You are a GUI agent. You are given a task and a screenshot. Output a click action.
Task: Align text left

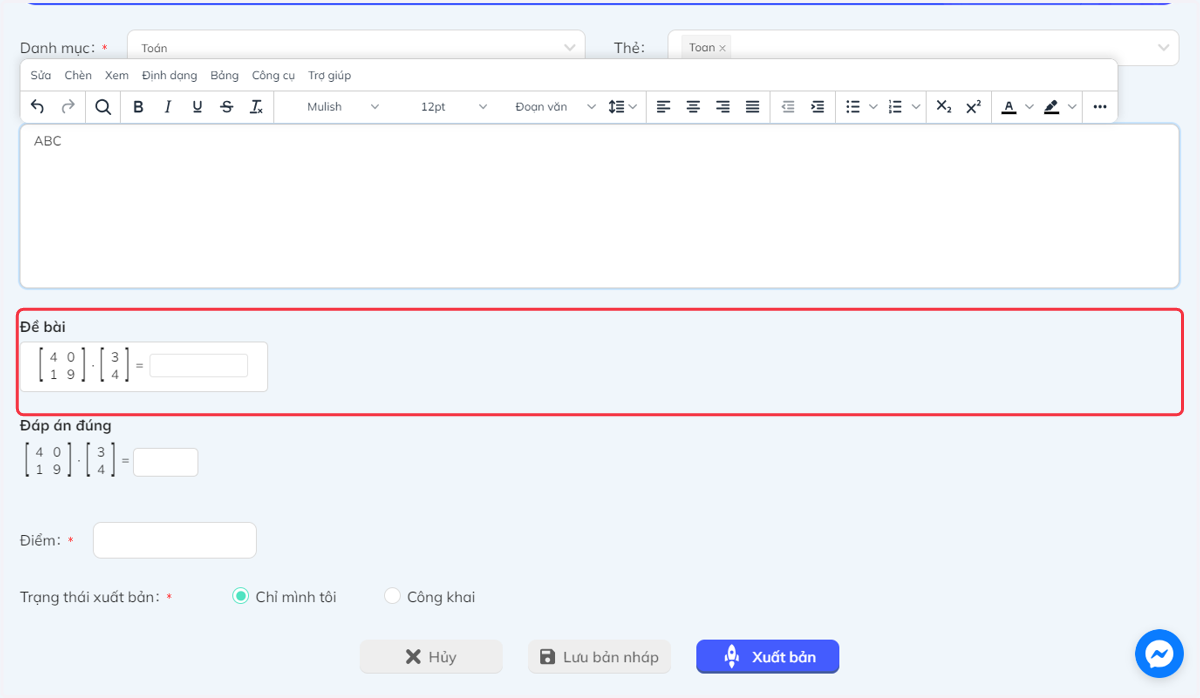pyautogui.click(x=664, y=107)
